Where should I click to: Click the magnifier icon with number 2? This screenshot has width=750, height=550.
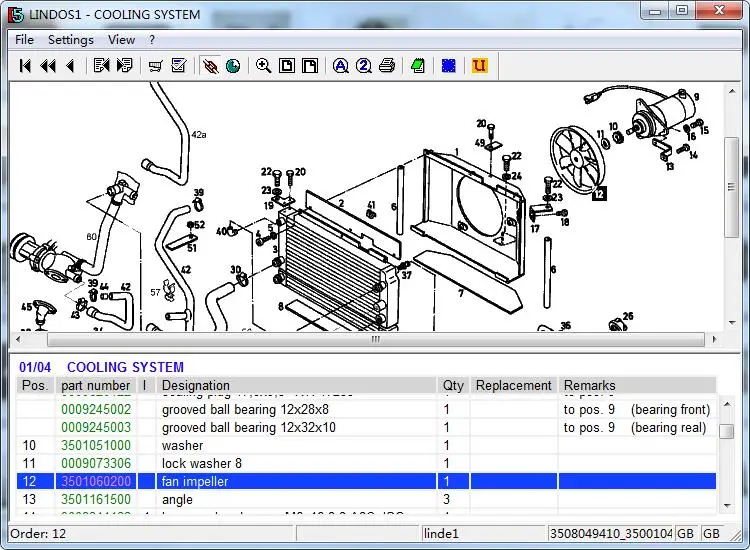[x=364, y=66]
